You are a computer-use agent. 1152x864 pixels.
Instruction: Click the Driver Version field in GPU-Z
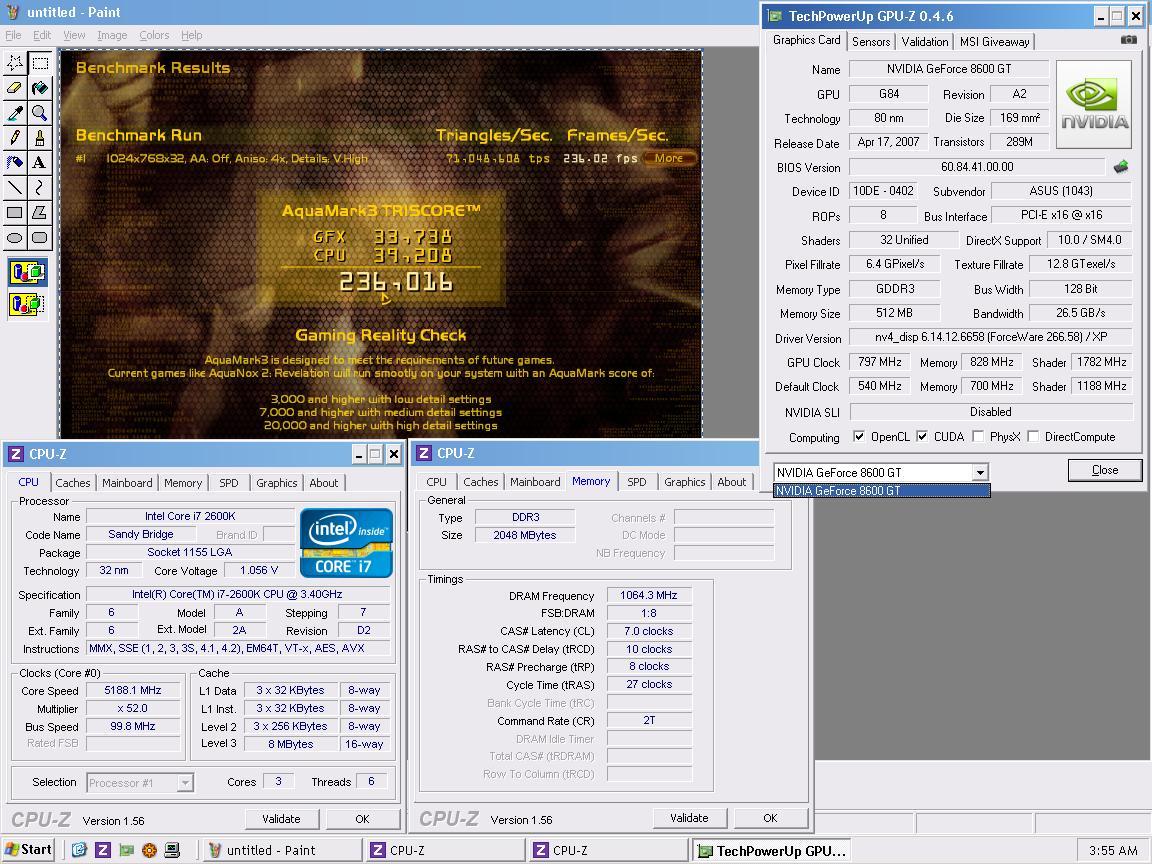(990, 337)
